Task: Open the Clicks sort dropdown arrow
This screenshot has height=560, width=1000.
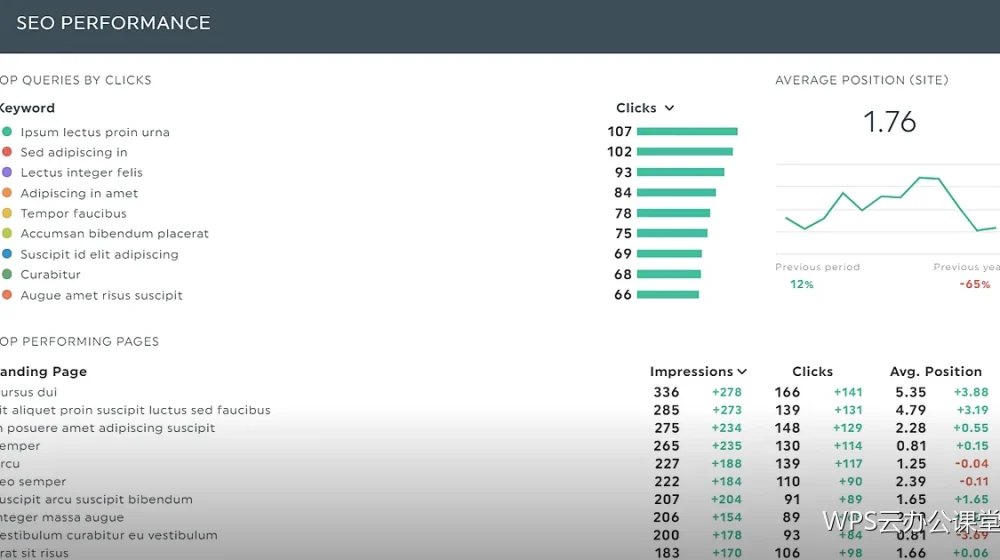Action: coord(669,108)
